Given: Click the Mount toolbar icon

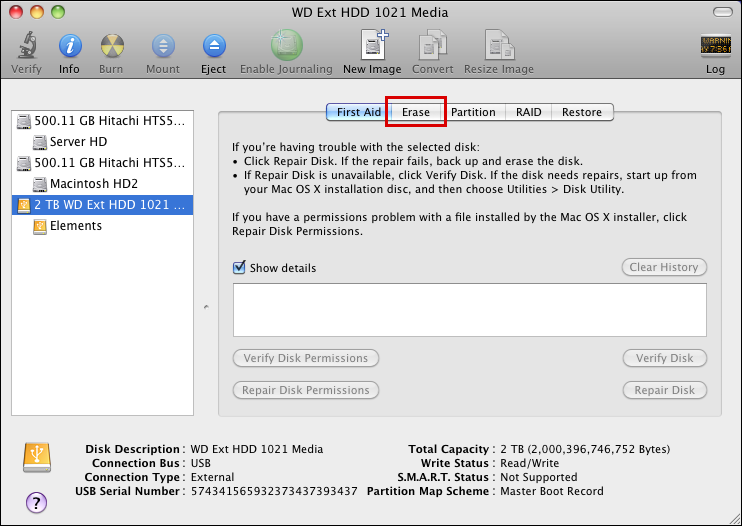Looking at the screenshot, I should pyautogui.click(x=163, y=46).
